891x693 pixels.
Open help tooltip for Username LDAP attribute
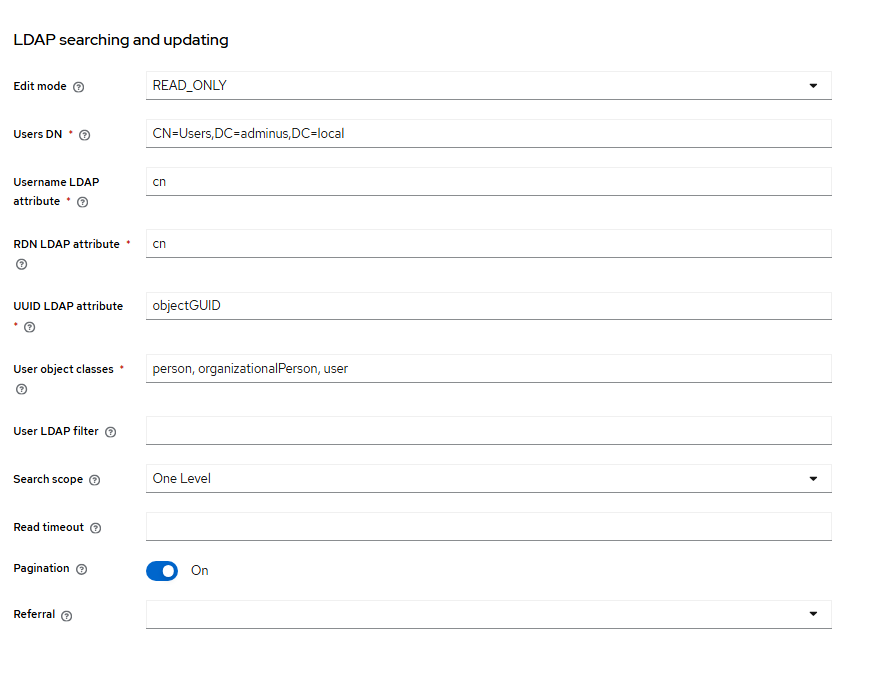click(82, 202)
